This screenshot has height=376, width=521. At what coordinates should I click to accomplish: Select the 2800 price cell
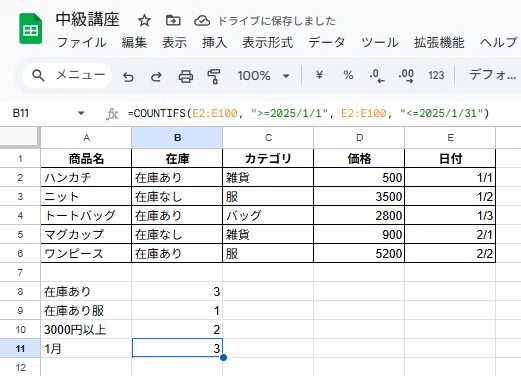[x=359, y=215]
